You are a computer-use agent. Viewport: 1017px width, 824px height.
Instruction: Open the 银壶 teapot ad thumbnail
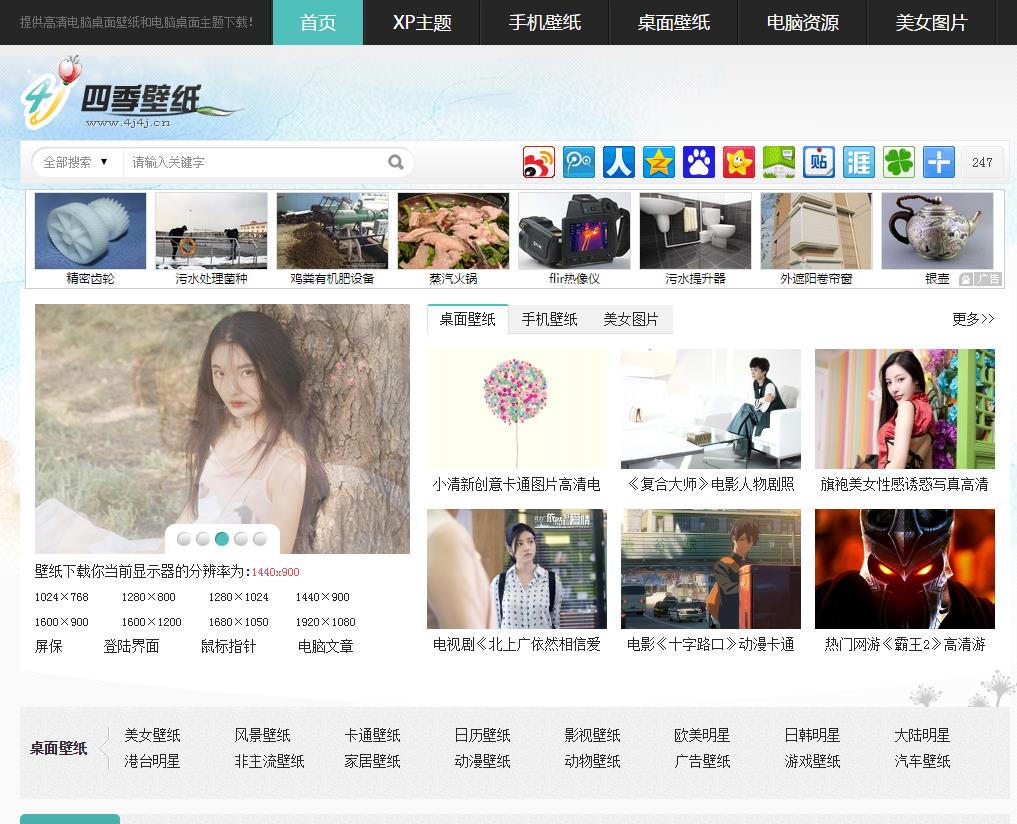coord(937,231)
